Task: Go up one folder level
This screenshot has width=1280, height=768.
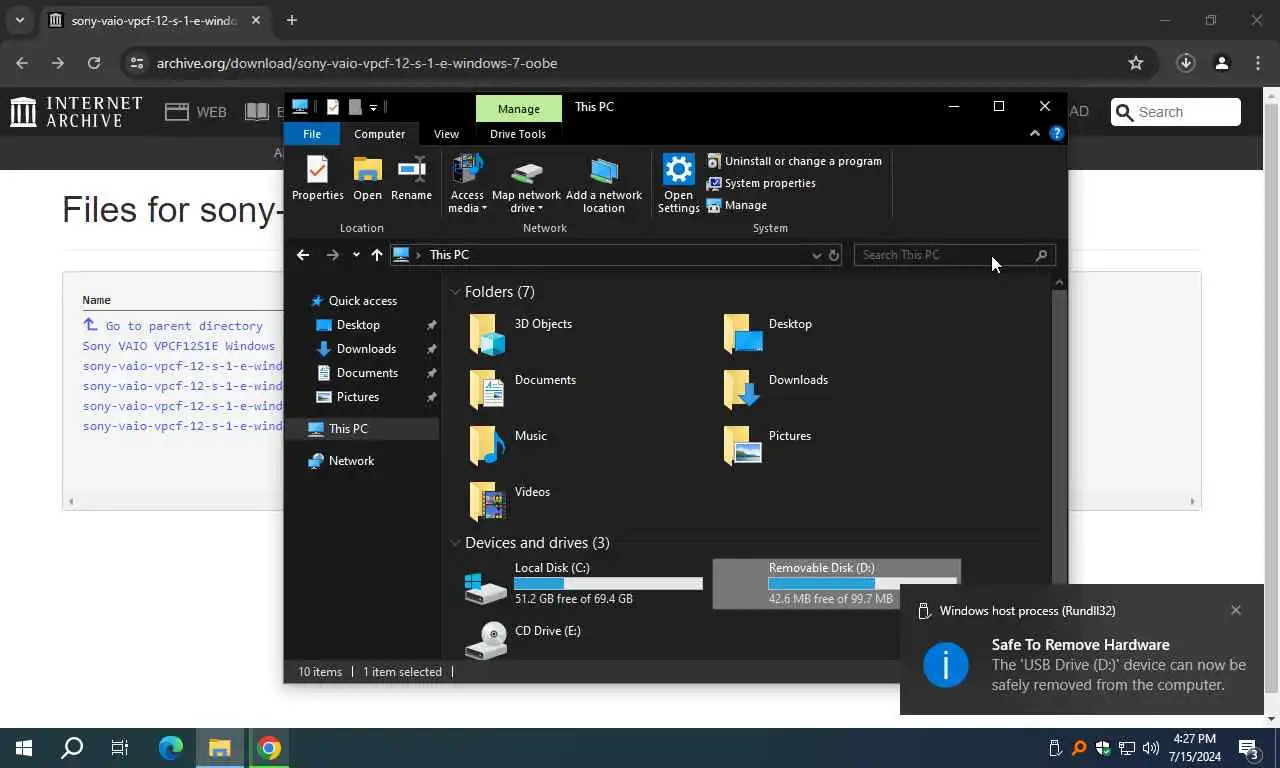Action: [x=377, y=255]
